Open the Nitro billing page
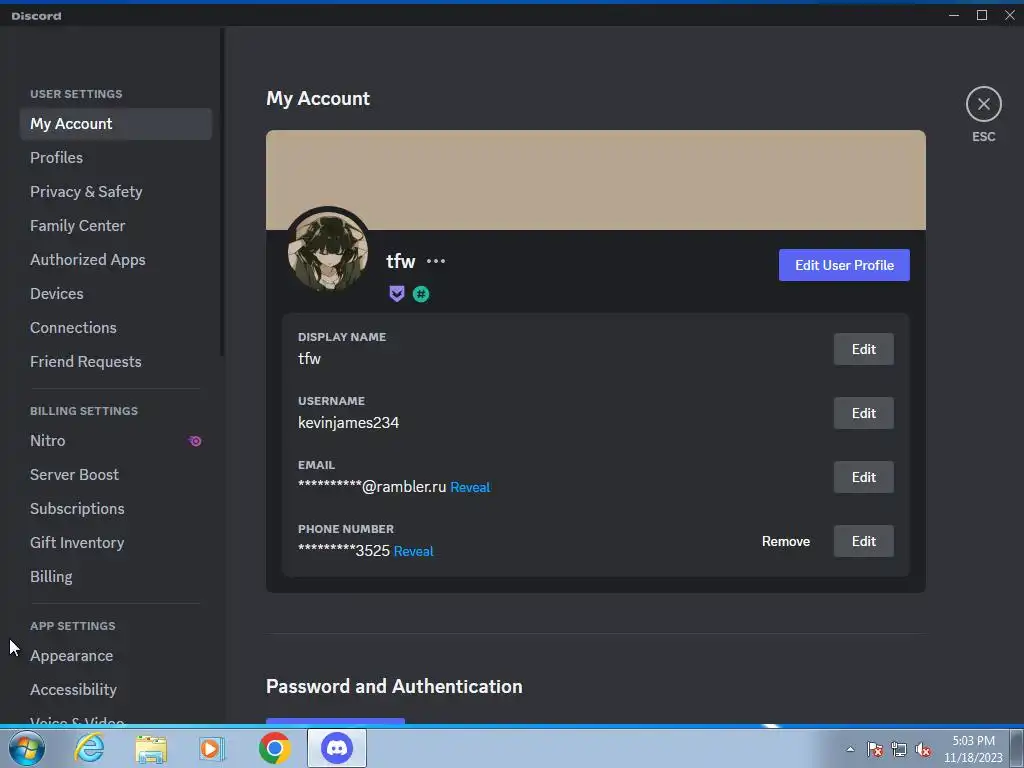This screenshot has height=768, width=1024. point(116,441)
